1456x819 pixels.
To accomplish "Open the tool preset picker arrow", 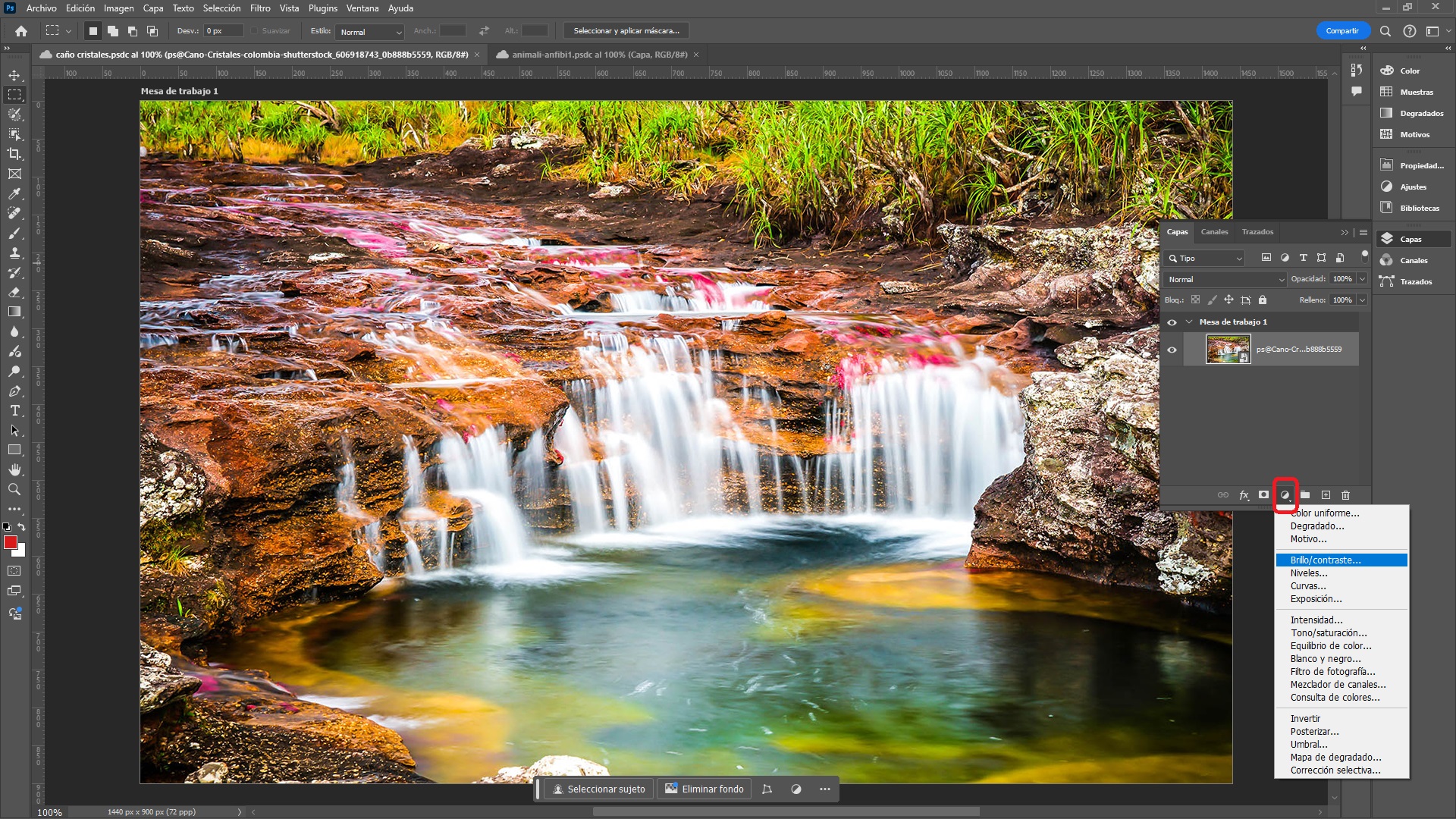I will coord(68,31).
